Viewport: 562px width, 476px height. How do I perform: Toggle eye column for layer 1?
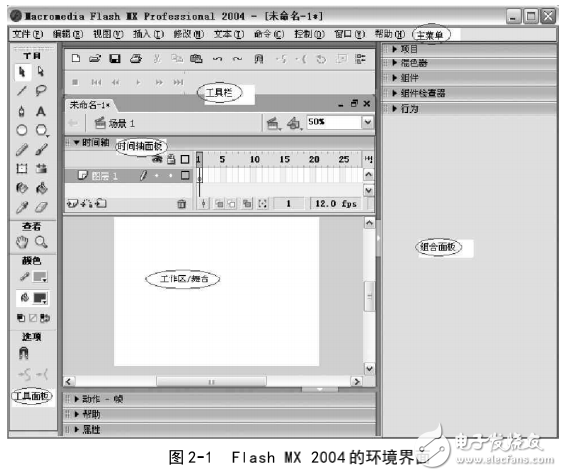coord(157,176)
